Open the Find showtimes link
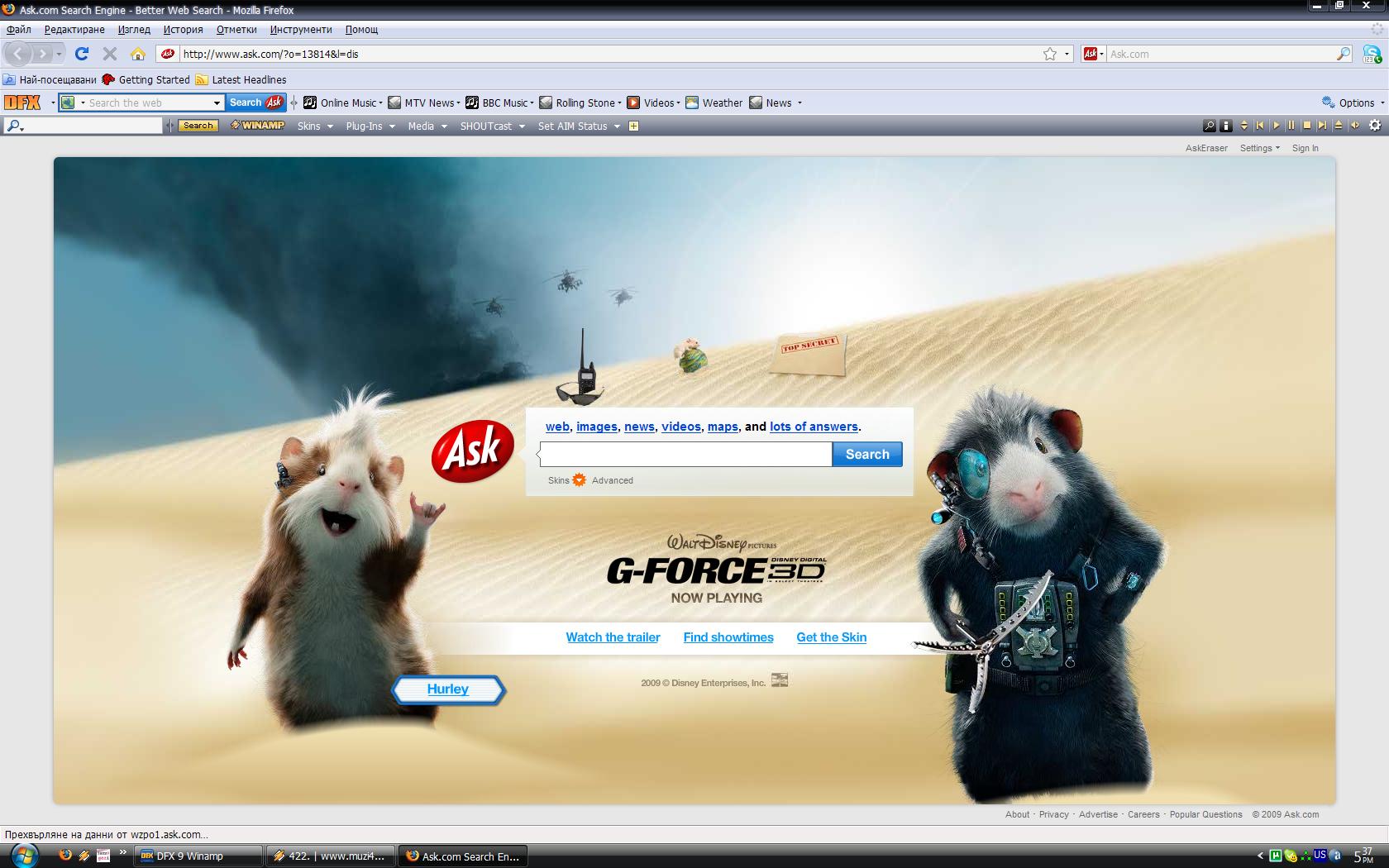The width and height of the screenshot is (1389, 868). tap(728, 637)
